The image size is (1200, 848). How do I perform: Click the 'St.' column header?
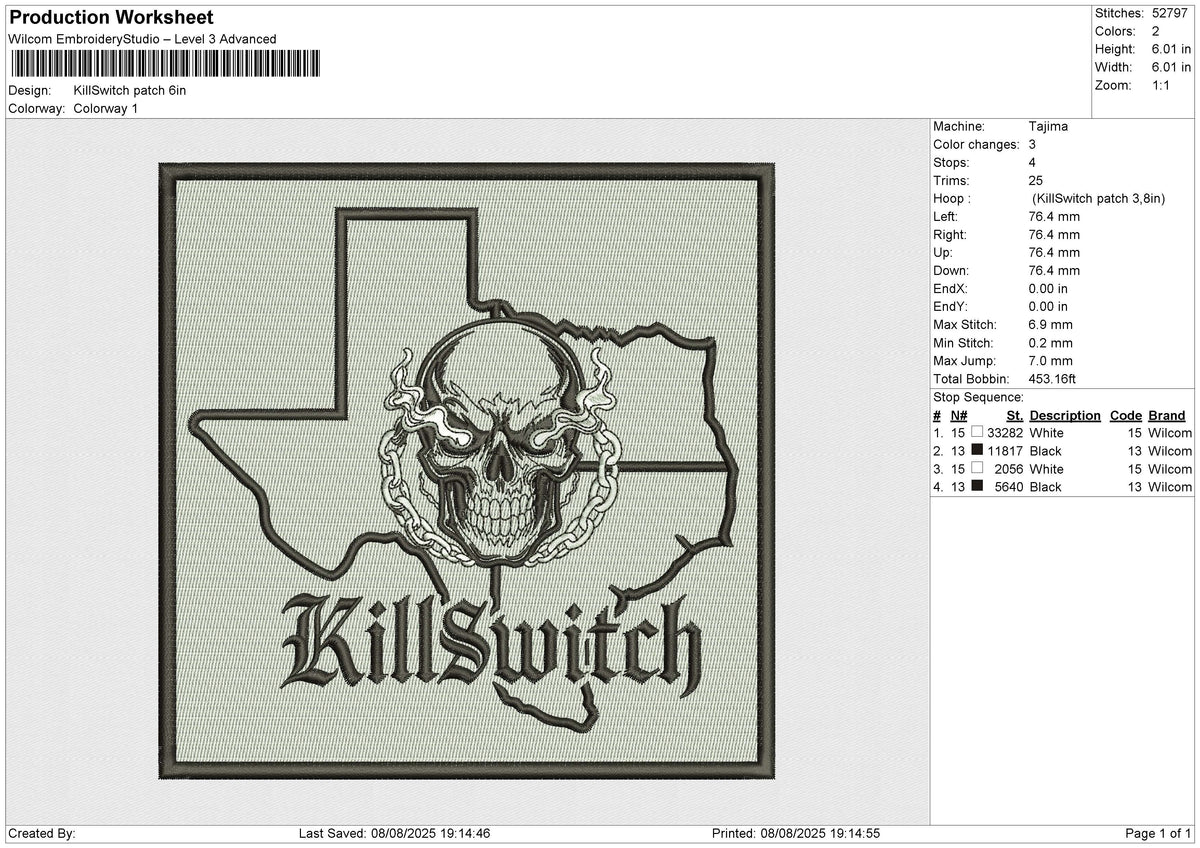tap(1015, 415)
